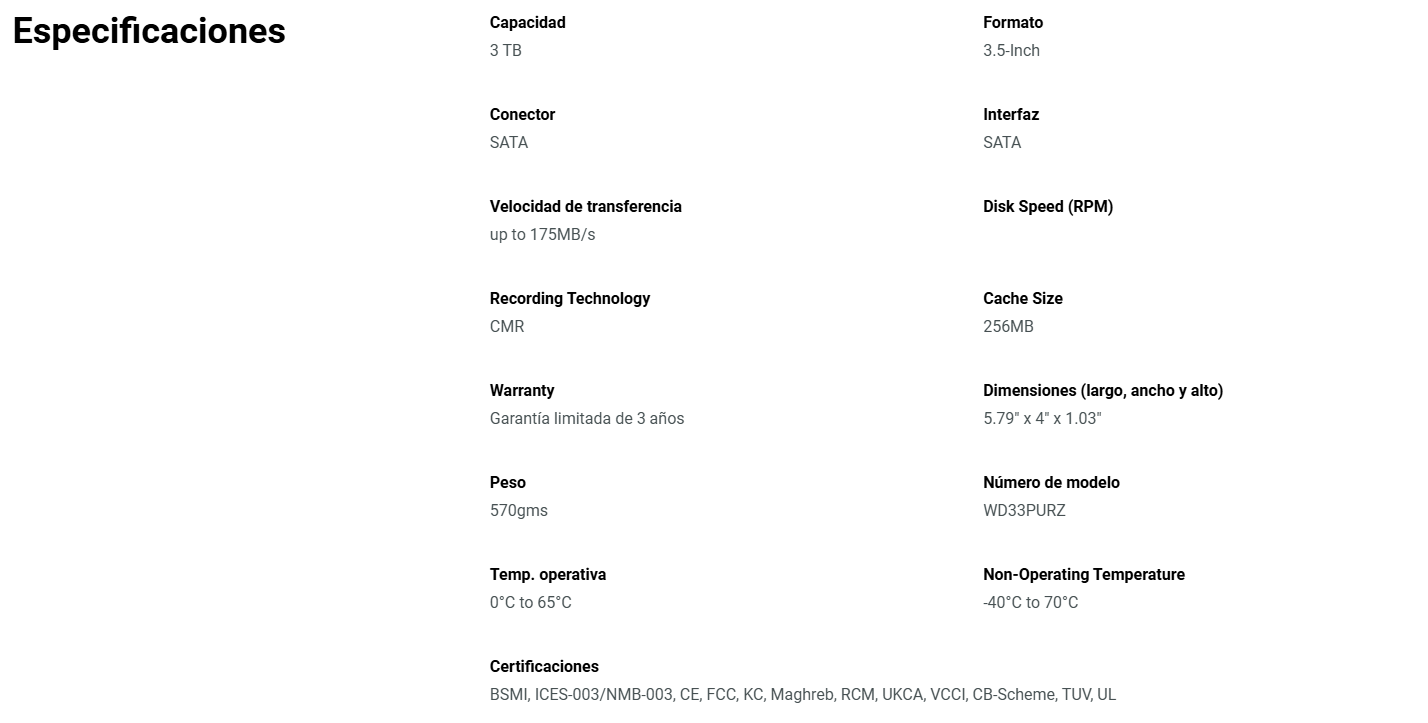This screenshot has height=723, width=1428.
Task: Click the Garantía limitada de 3 años text
Action: click(x=586, y=418)
